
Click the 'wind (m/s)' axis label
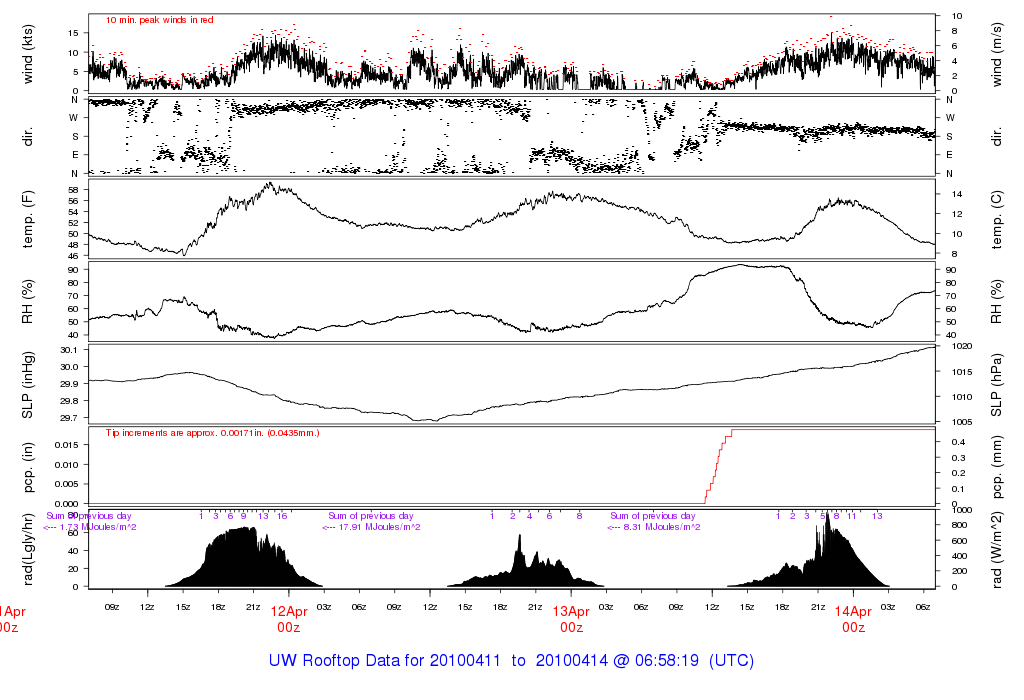pos(997,54)
